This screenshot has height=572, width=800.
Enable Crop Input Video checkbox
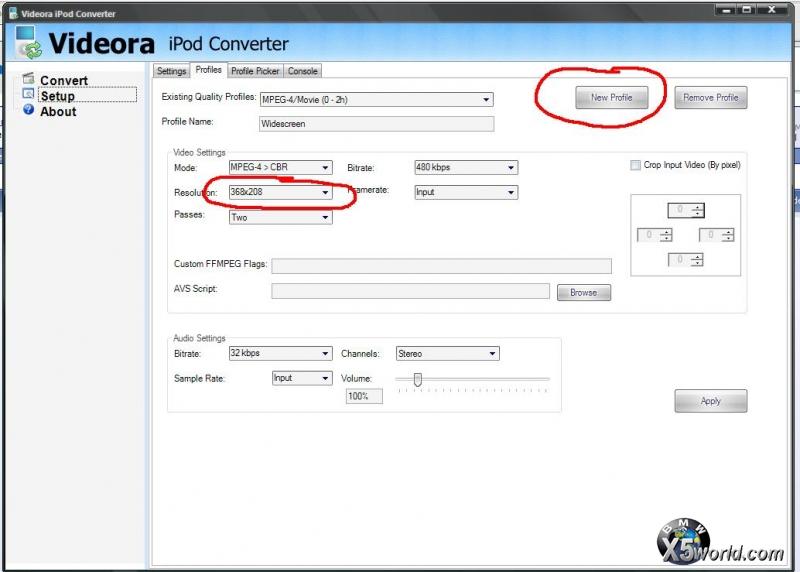point(635,165)
